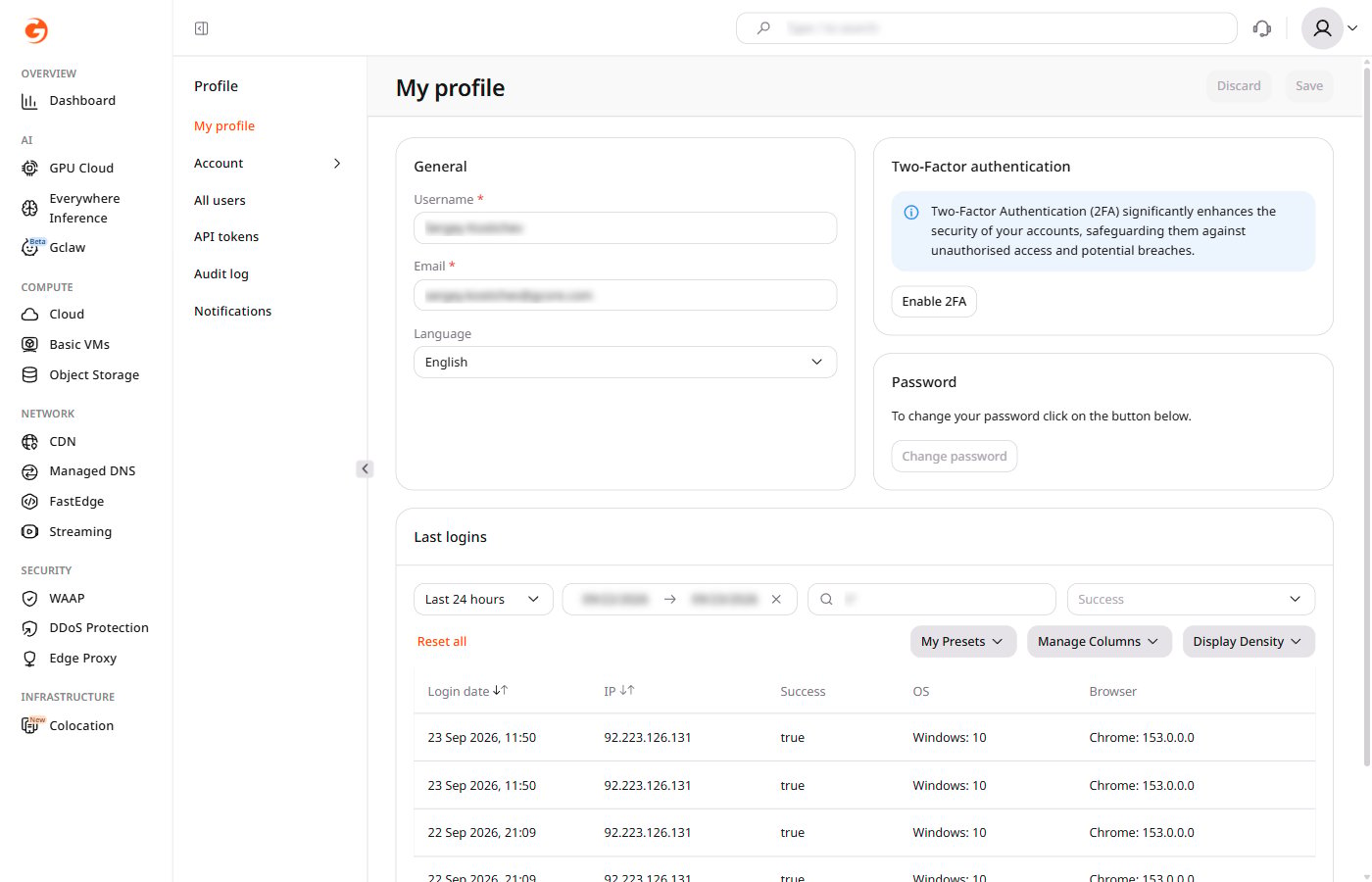Image resolution: width=1372 pixels, height=882 pixels.
Task: Sort by Login date column arrows
Action: point(500,691)
